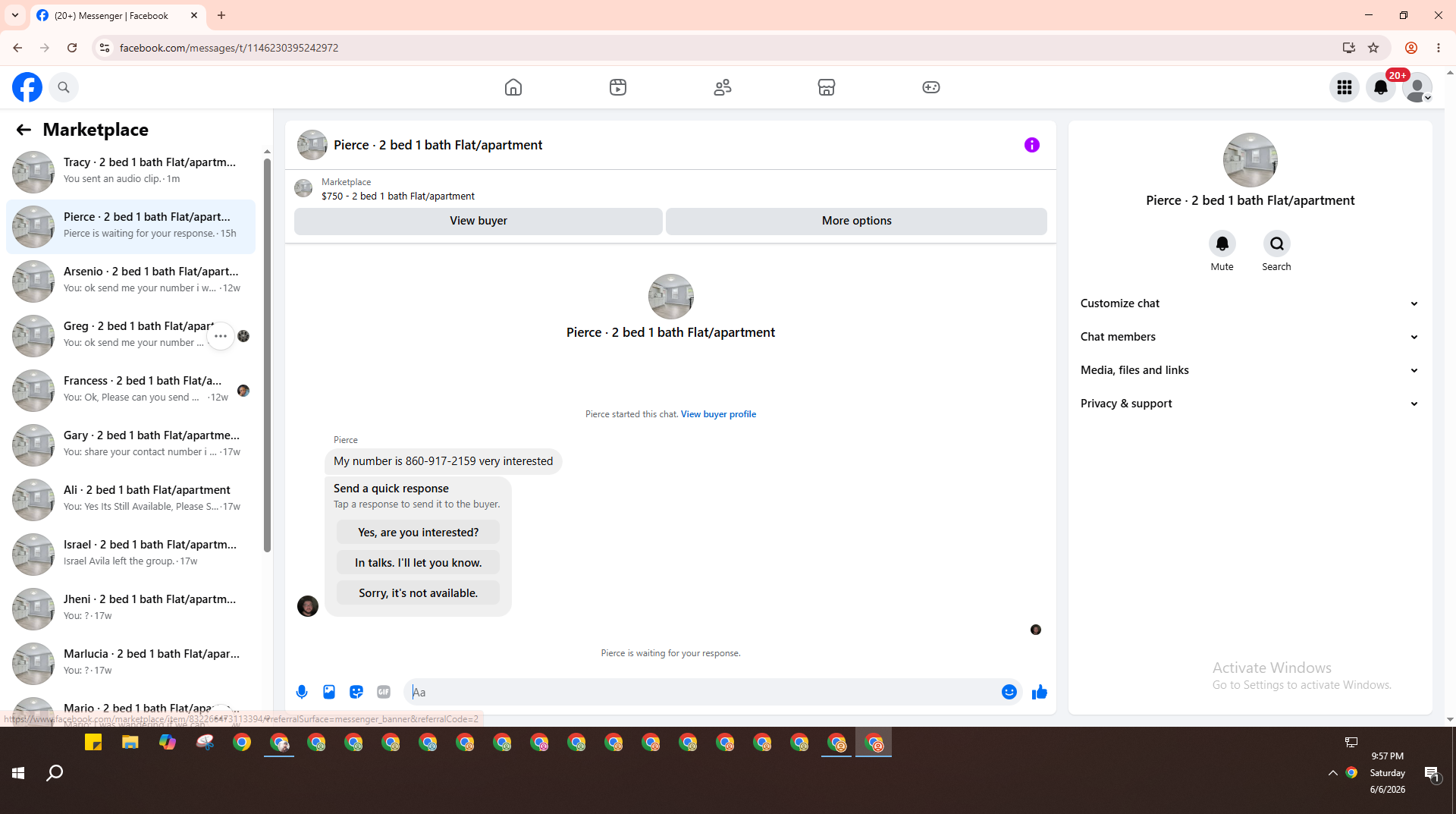
Task: Reload the Messenger page
Action: [72, 48]
